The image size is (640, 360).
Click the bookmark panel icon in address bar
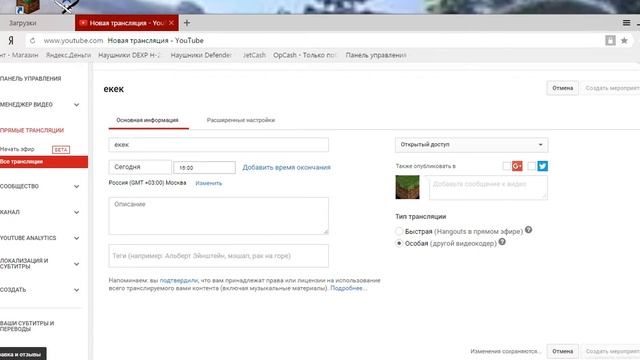click(610, 40)
